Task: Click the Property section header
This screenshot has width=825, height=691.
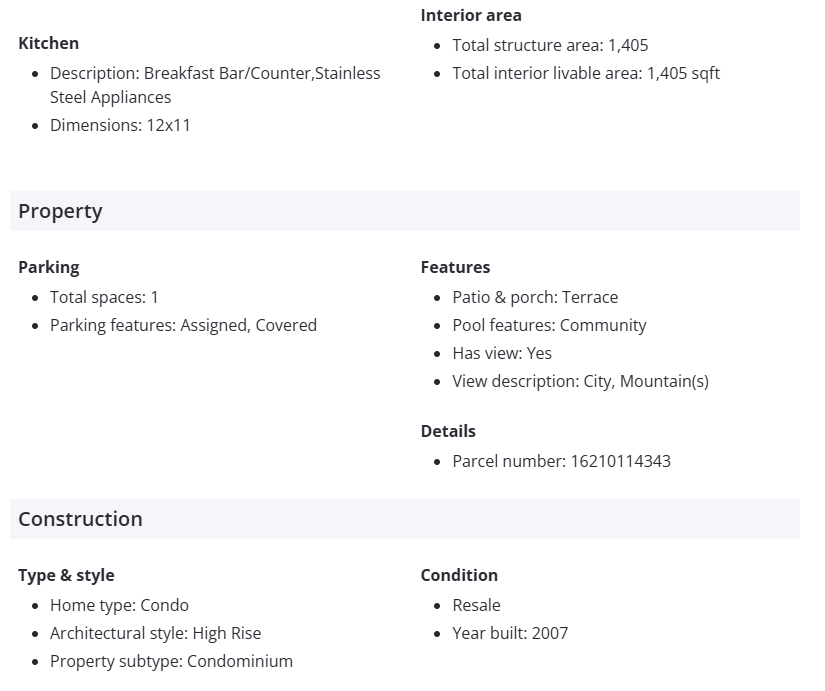Action: [x=60, y=211]
